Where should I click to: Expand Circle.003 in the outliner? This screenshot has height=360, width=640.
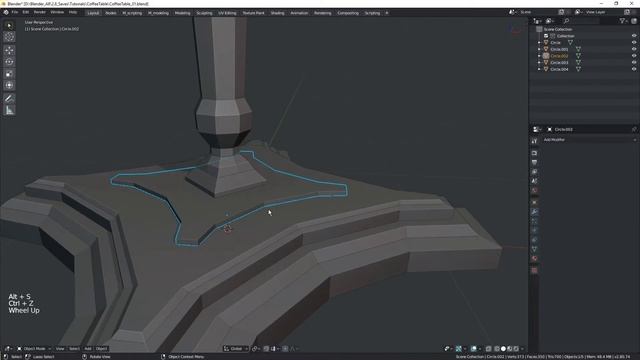click(539, 62)
